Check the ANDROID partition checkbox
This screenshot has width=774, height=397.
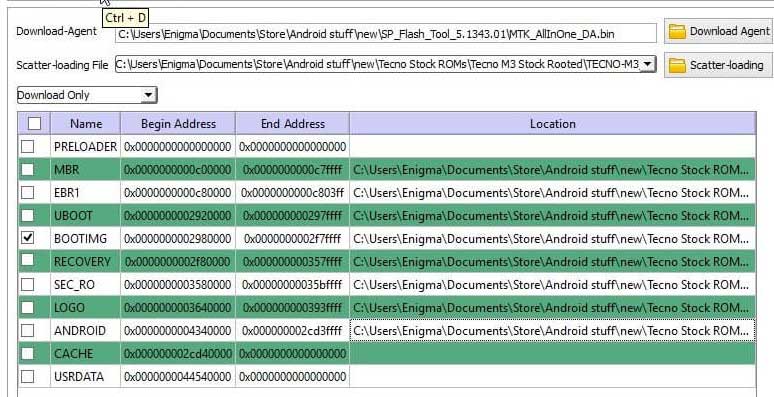tap(28, 331)
